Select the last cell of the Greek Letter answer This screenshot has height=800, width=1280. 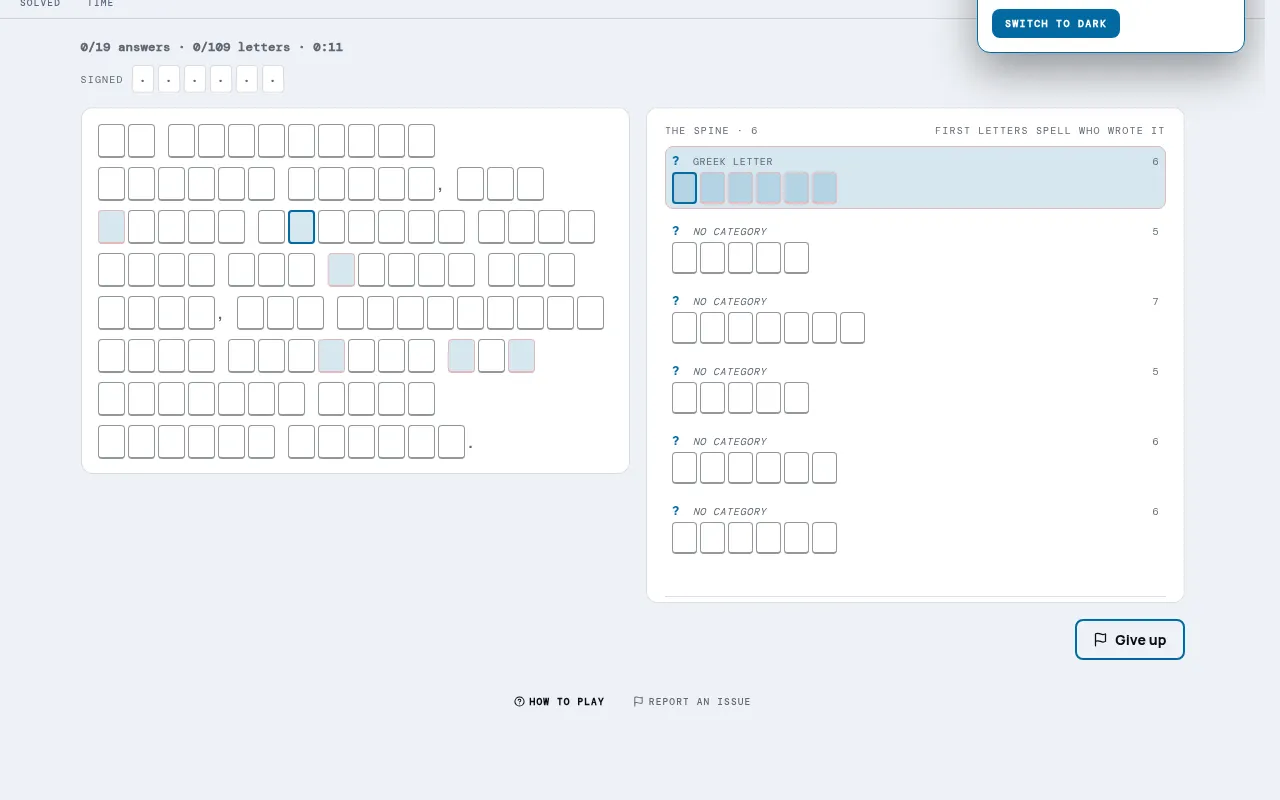pos(825,188)
